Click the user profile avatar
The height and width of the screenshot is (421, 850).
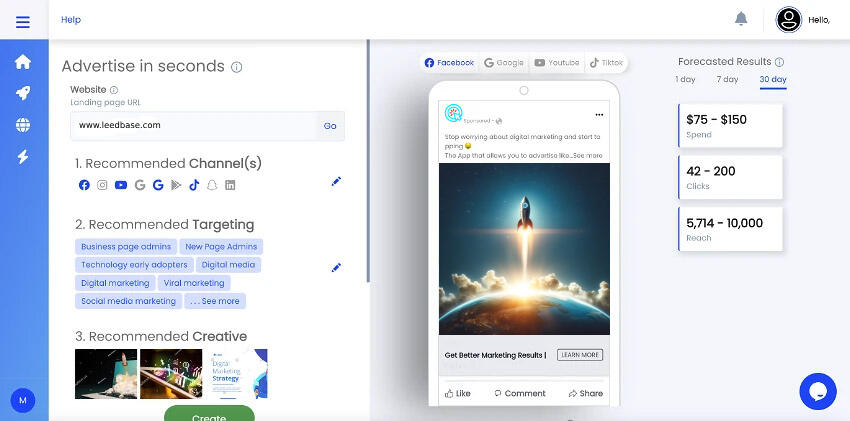(789, 19)
